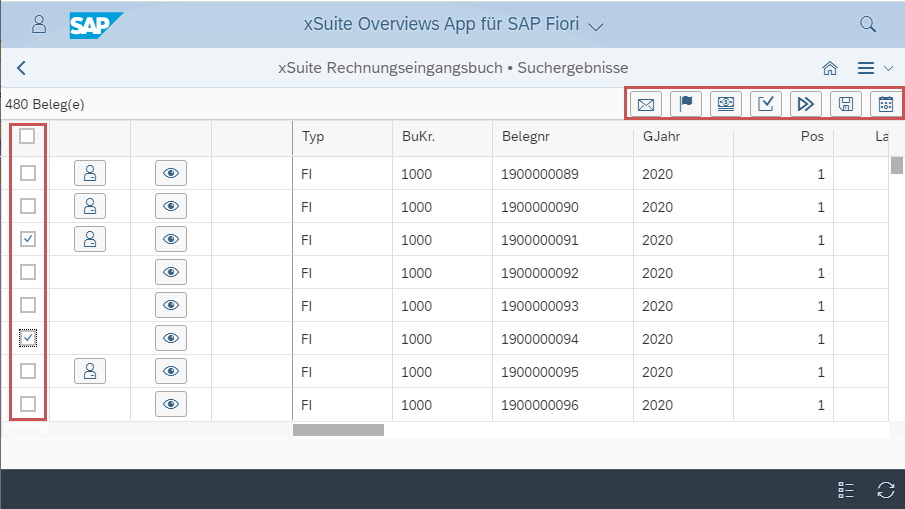Open processor icon for document 1900000095
Viewport: 905px width, 509px height.
click(x=90, y=371)
